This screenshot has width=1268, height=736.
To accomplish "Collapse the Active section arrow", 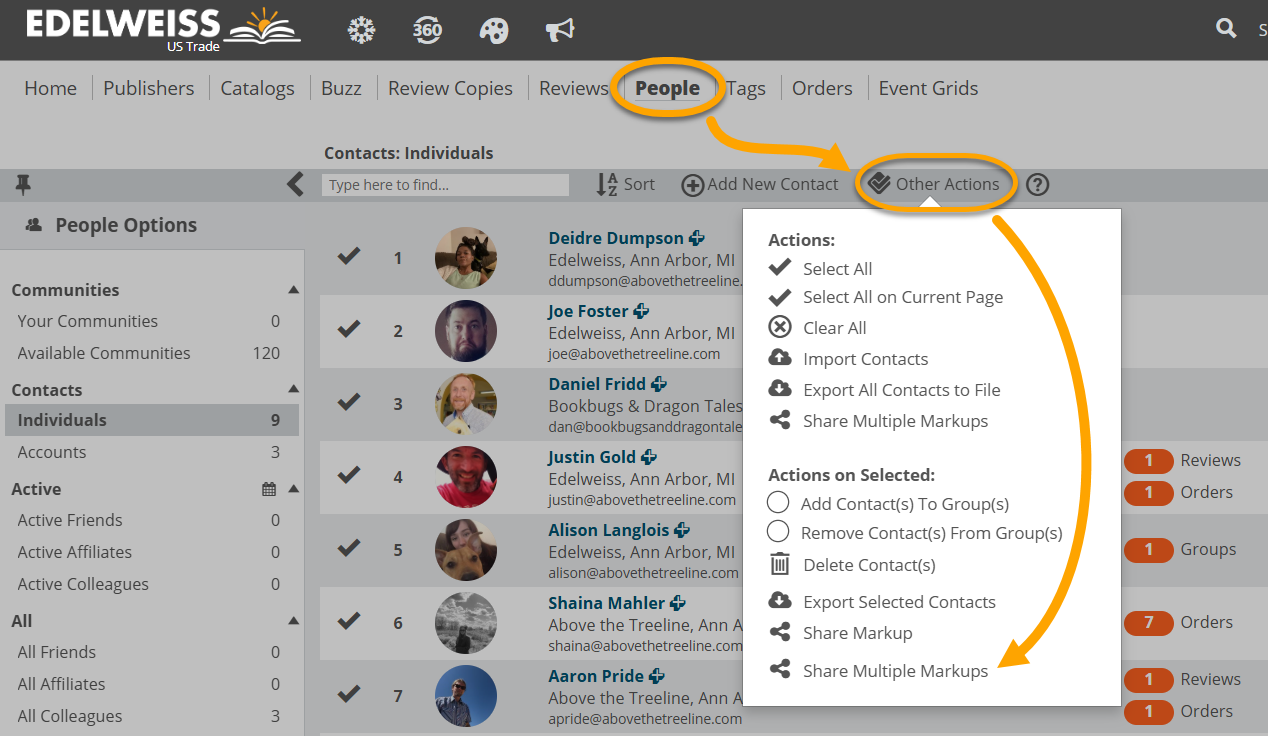I will (293, 489).
